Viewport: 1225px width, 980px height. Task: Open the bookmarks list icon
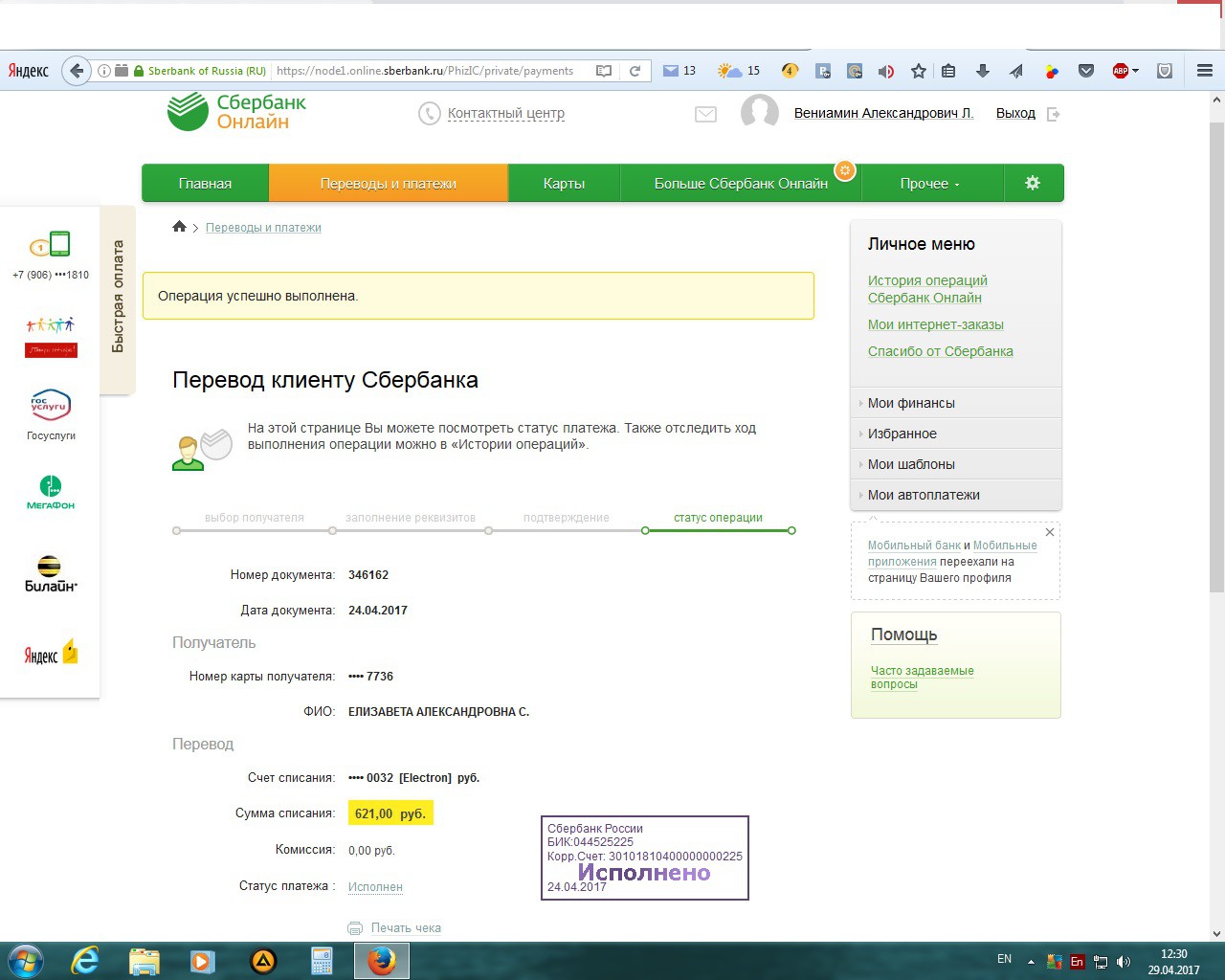pos(948,71)
